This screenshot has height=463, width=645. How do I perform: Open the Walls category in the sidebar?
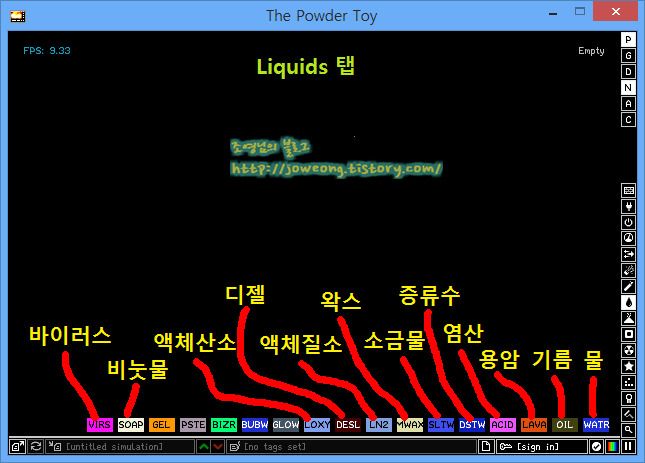(x=628, y=190)
